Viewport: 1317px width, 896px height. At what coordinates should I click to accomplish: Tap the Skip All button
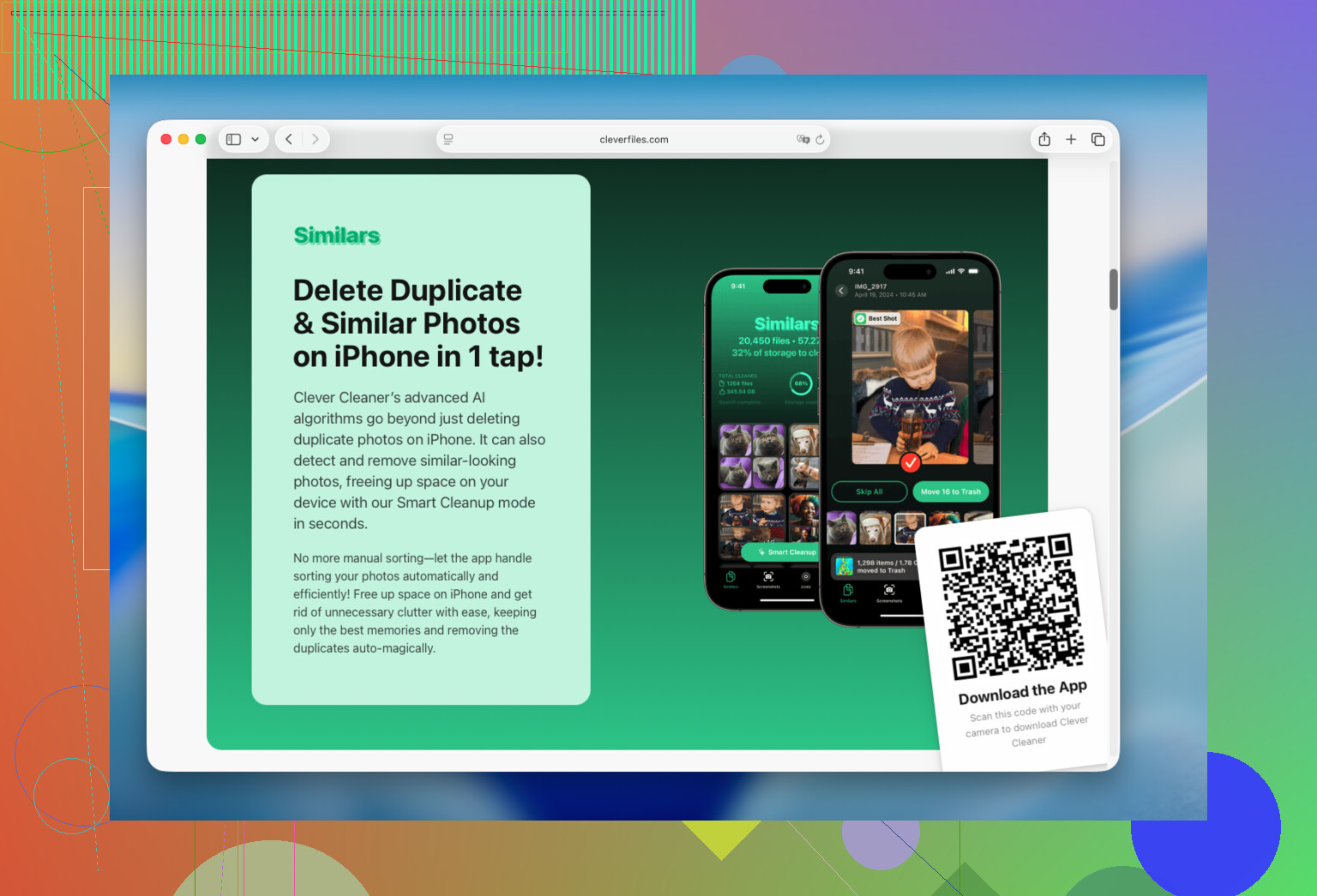(869, 491)
